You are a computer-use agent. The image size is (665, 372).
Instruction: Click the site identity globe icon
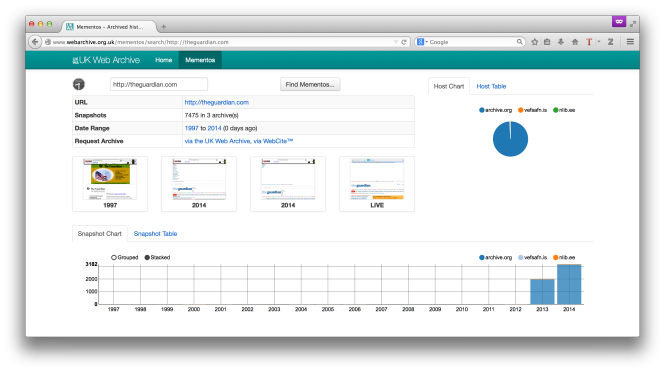click(48, 42)
